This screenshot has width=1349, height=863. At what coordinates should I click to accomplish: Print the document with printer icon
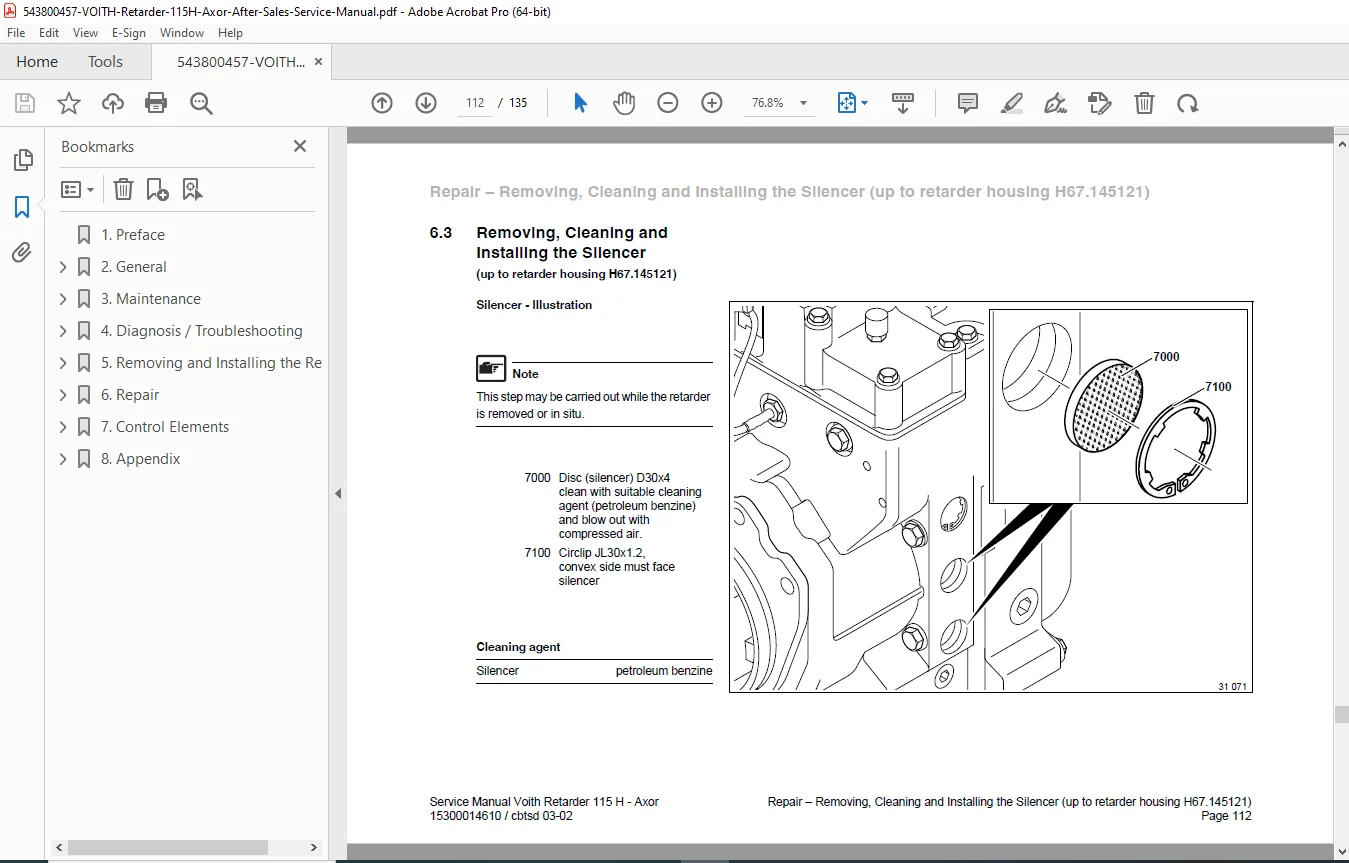coord(156,103)
